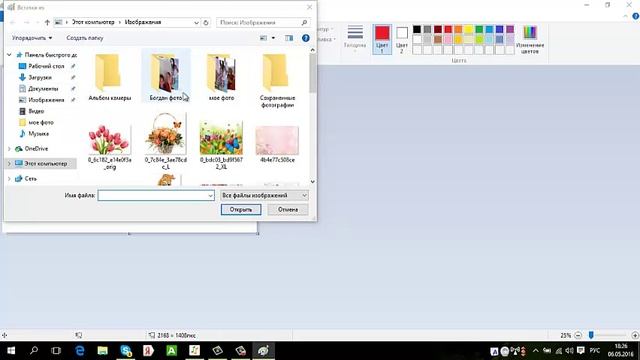Click Этот компьютер in the address breadcrumb
Screen dimensions: 640x360
[93, 22]
